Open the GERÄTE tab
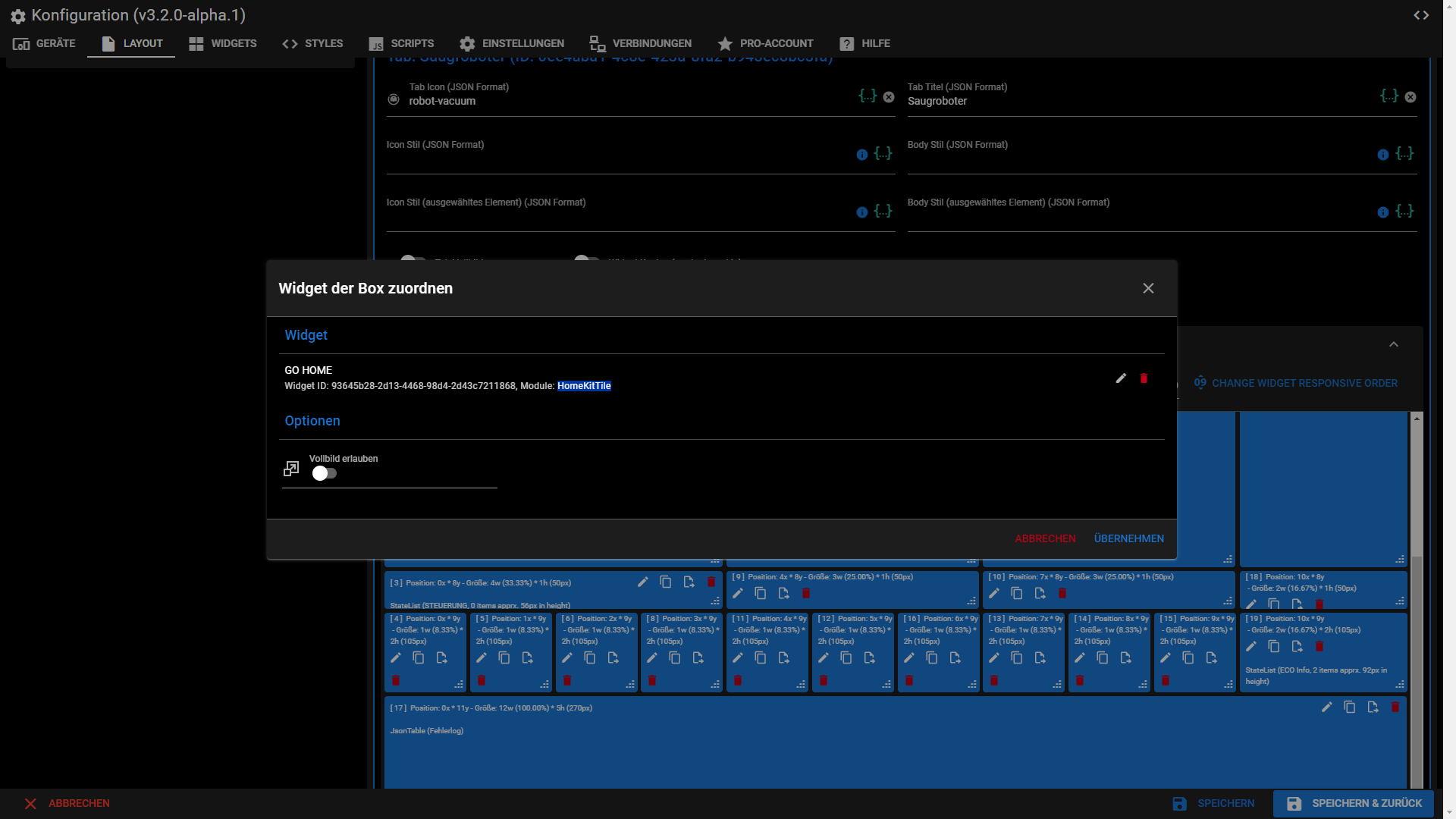 (x=44, y=43)
